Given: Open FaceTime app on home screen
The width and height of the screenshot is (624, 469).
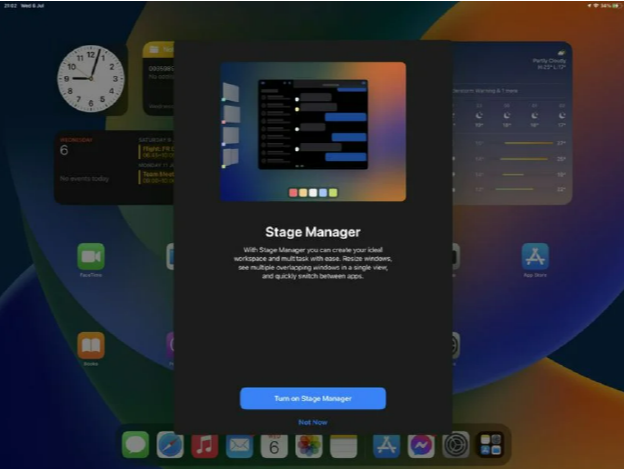Looking at the screenshot, I should click(91, 257).
